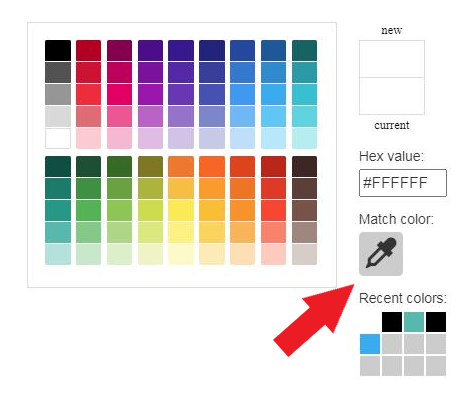Image resolution: width=474 pixels, height=402 pixels.
Task: Select the black swatch in the palette grid
Action: (x=58, y=50)
